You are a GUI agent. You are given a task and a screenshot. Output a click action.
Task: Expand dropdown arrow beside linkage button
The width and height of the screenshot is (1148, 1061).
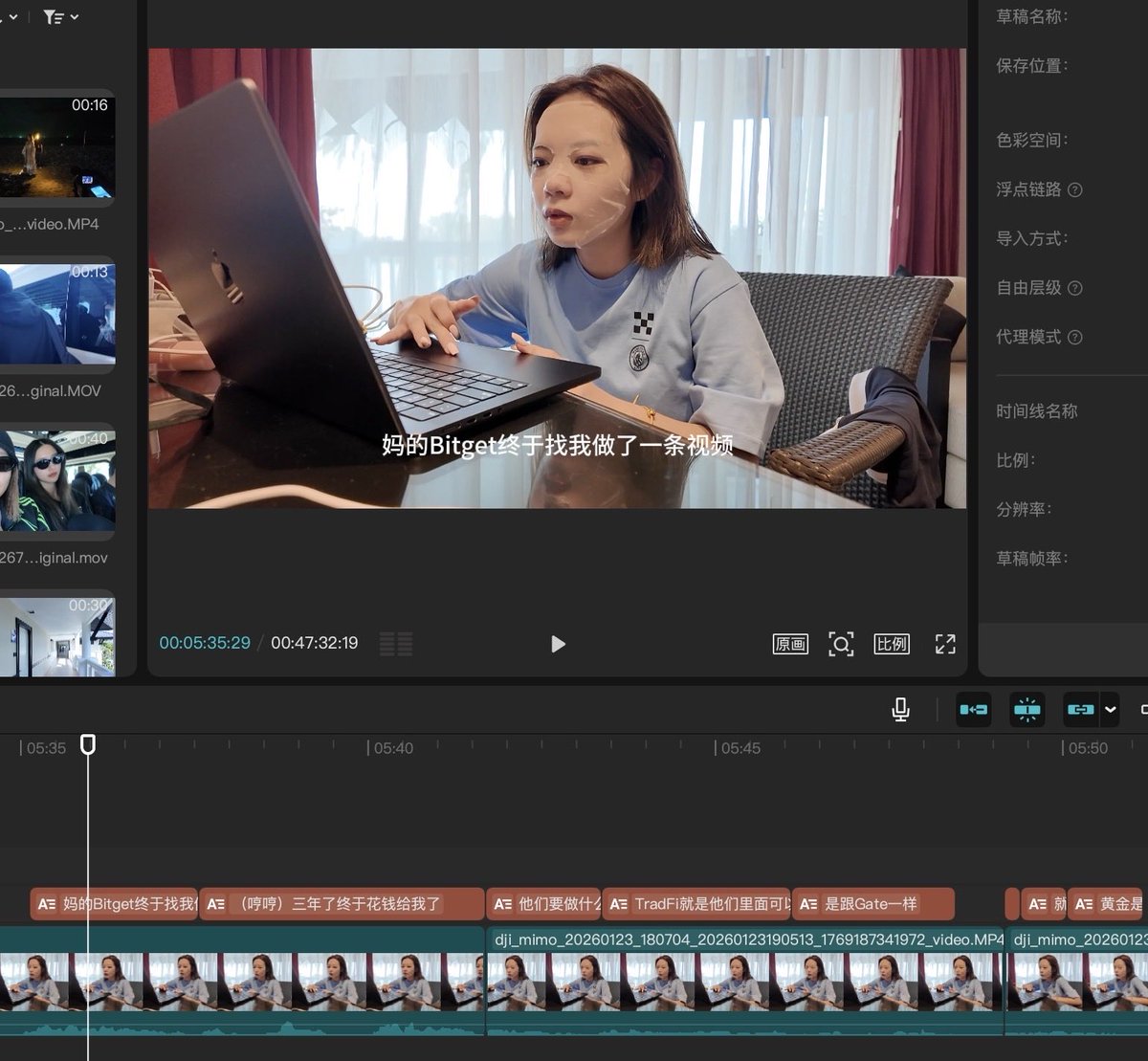point(1111,709)
